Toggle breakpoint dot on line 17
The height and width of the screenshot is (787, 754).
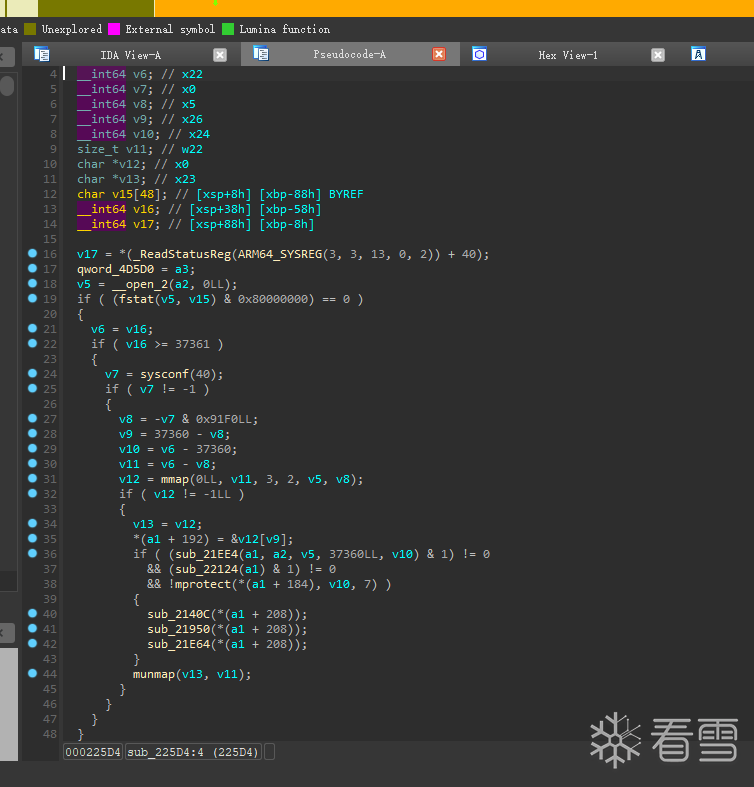click(x=33, y=269)
